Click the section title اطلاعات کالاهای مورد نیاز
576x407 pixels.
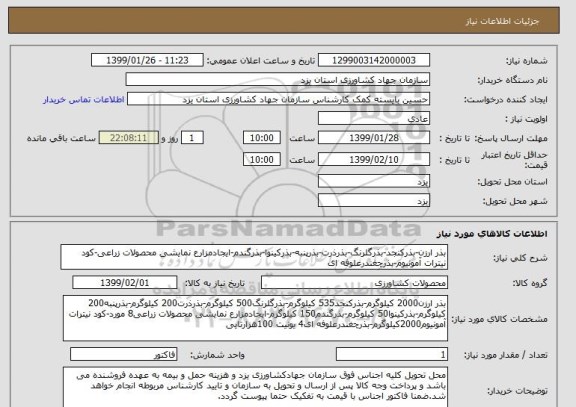click(492, 234)
